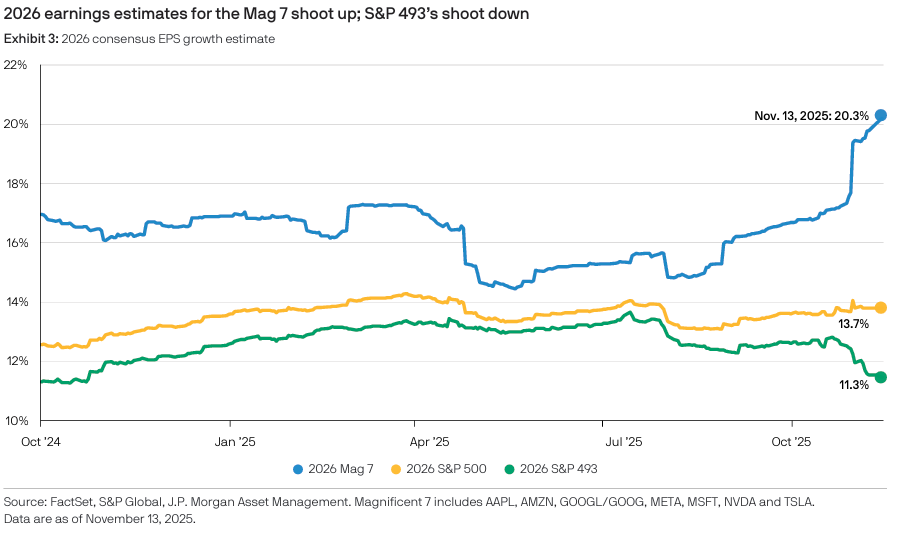898x534 pixels.
Task: Click the "Exhibit 3" subtitle text
Action: point(140,39)
